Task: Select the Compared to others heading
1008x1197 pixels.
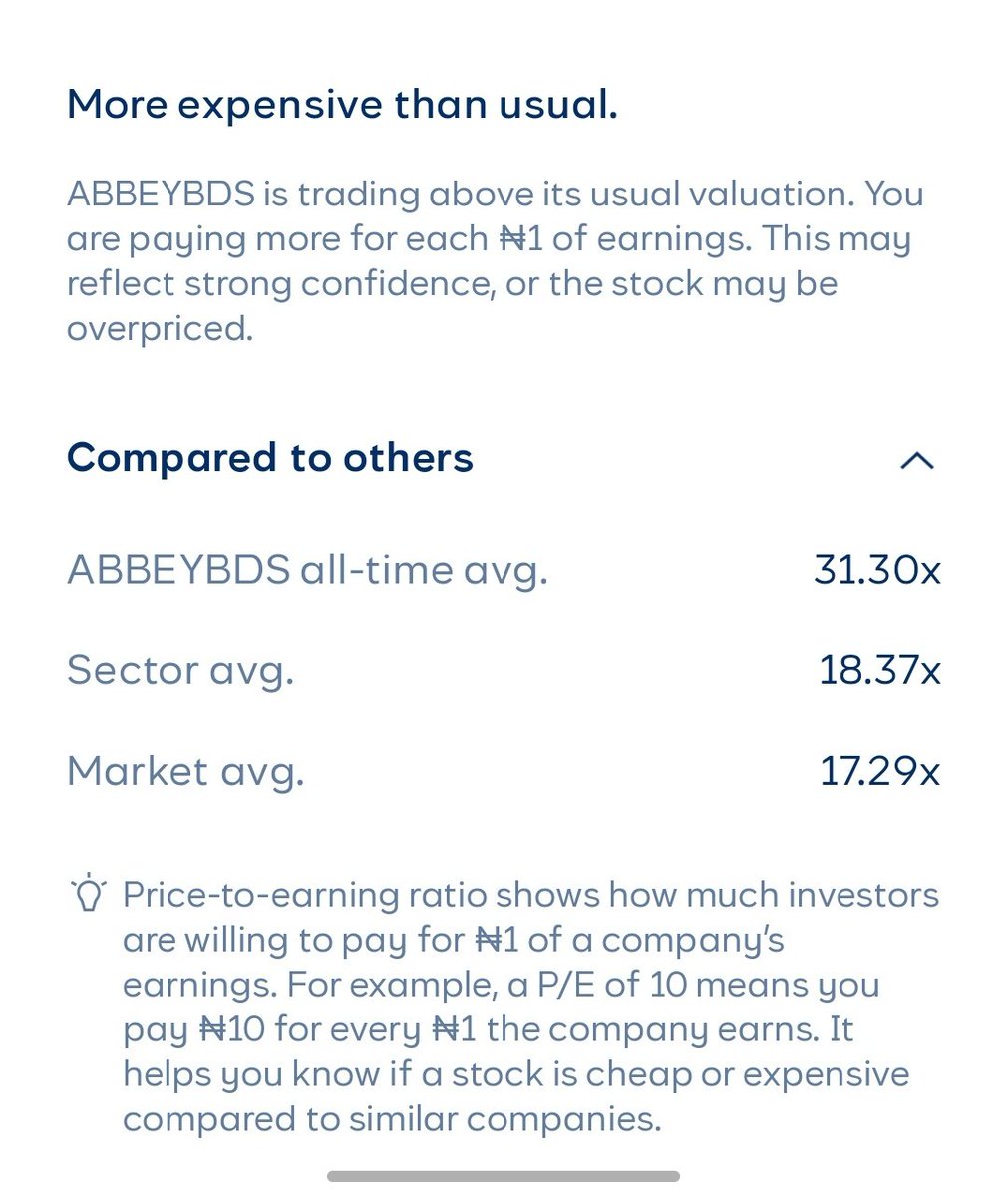Action: click(x=270, y=458)
